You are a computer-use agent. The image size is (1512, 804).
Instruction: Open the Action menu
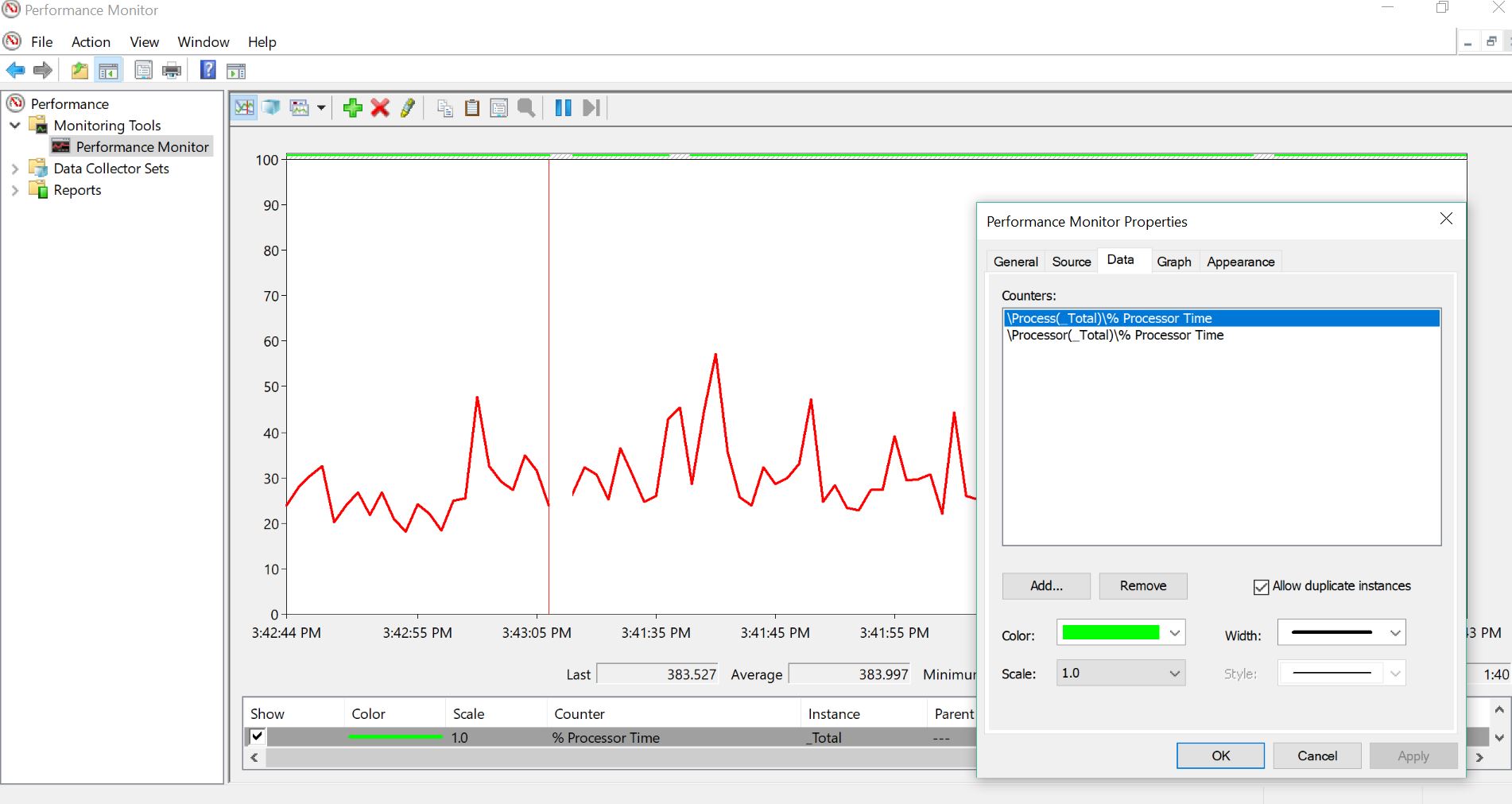click(91, 42)
